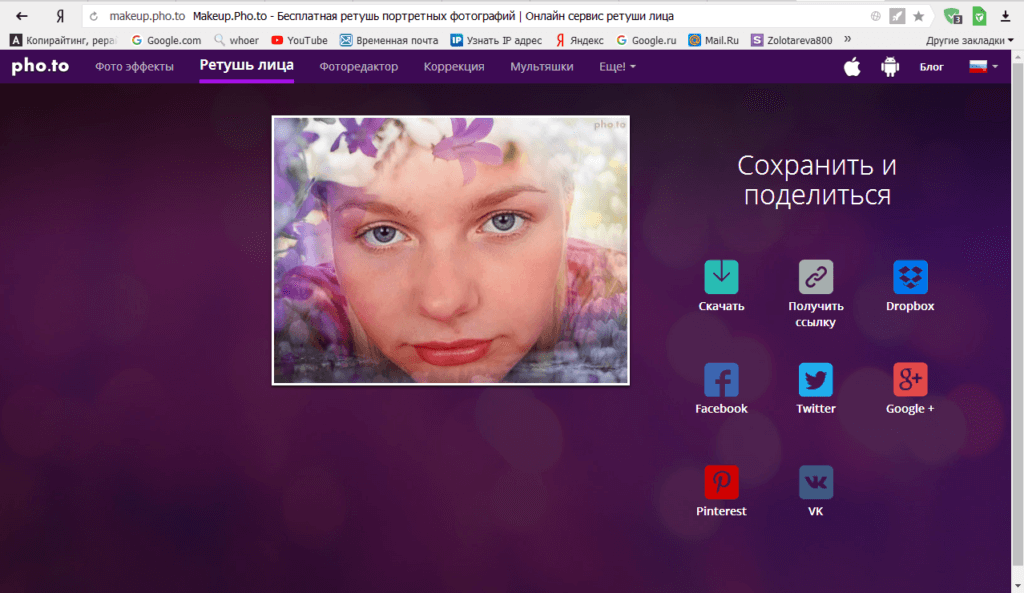
Task: Open the Временная почта bookmark
Action: pos(389,40)
